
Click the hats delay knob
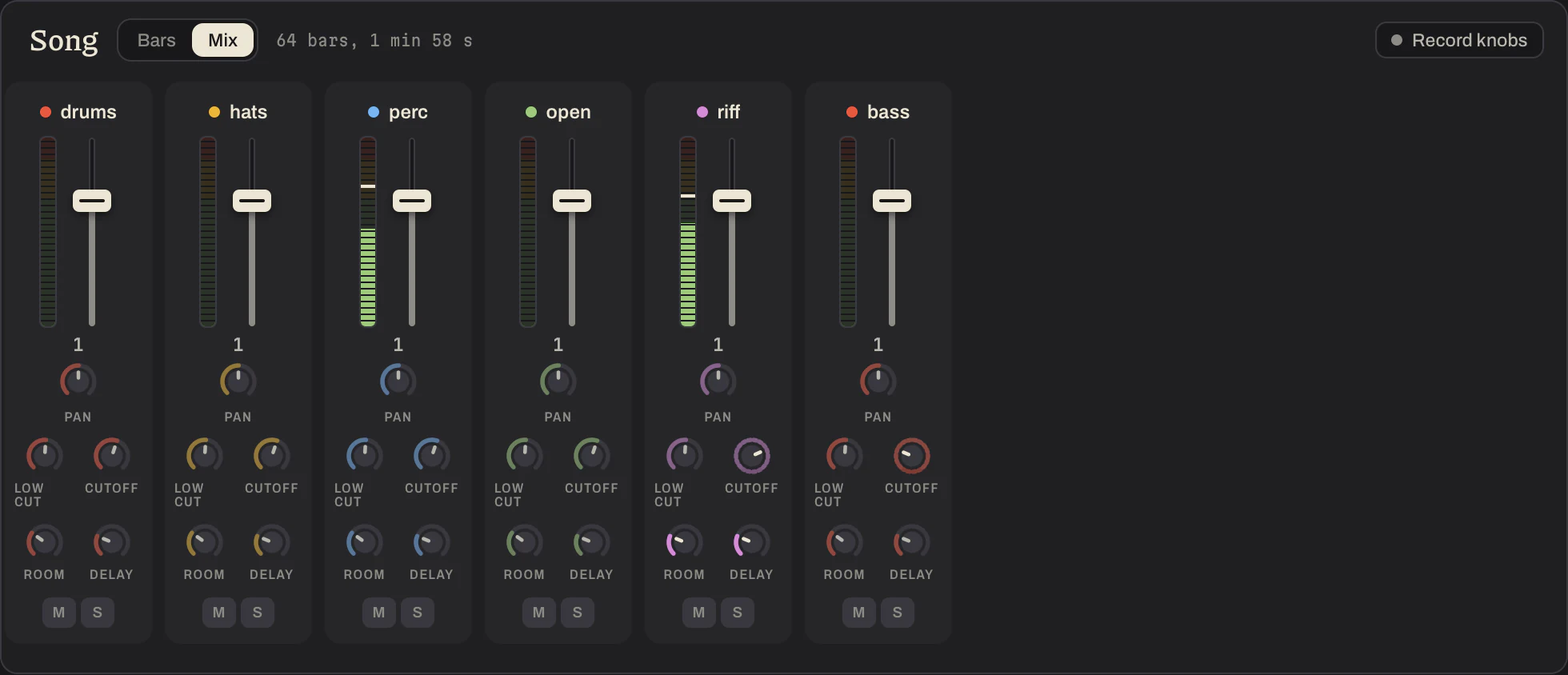coord(271,542)
